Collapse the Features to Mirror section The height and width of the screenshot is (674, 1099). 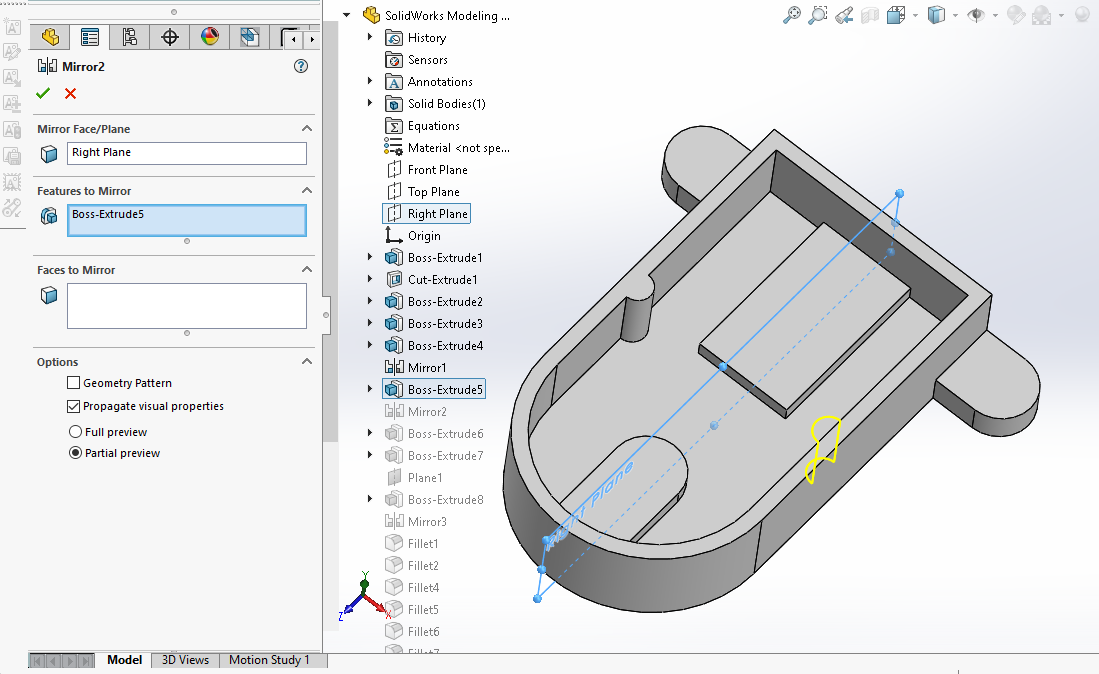[307, 190]
